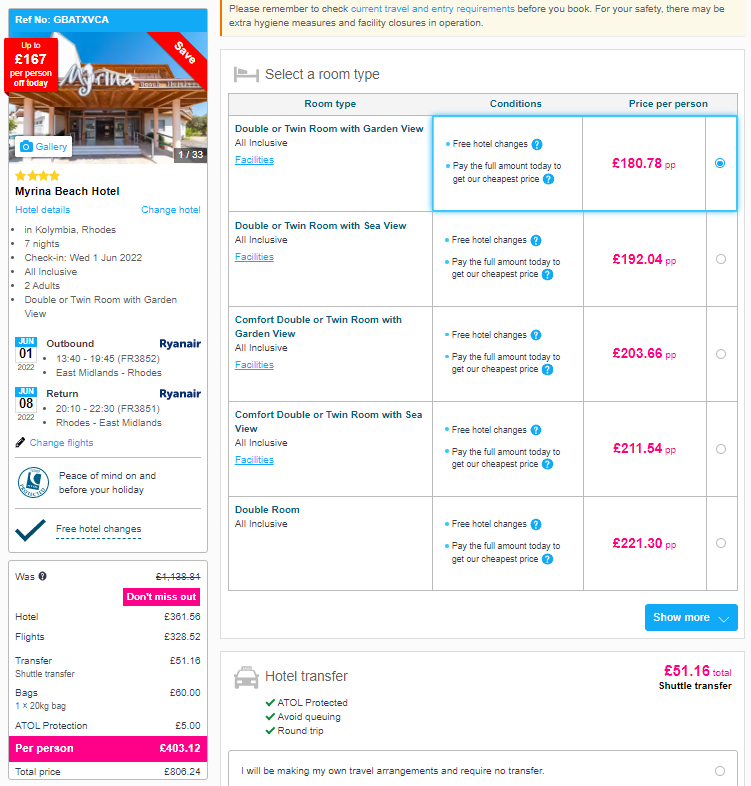Click the Was price help question icon

[43, 576]
